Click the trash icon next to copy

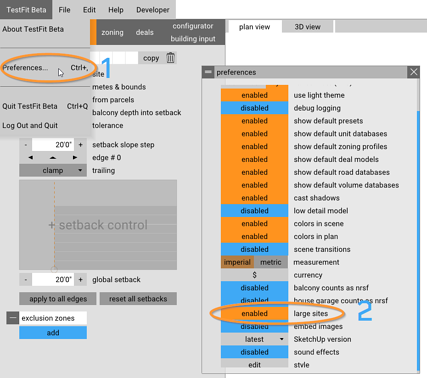(x=170, y=58)
